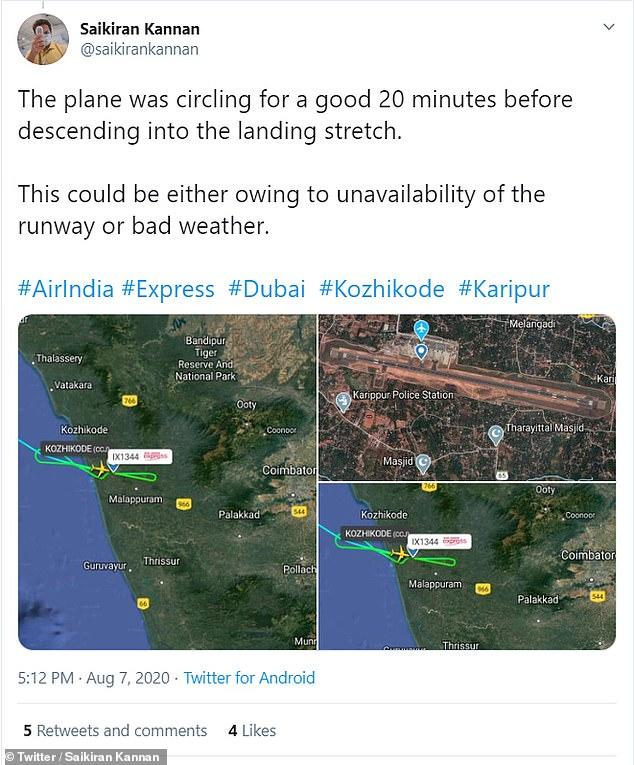Open the #Express hashtag
634x765 pixels.
(x=168, y=289)
